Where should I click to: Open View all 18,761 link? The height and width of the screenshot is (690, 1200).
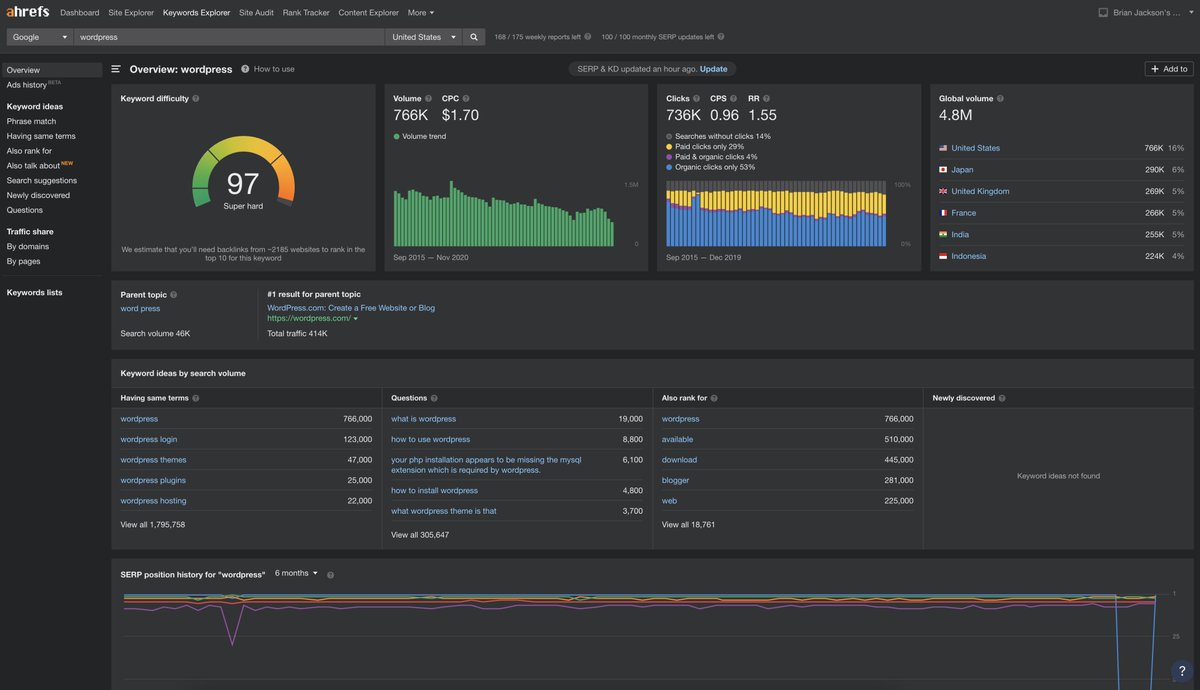pos(688,524)
